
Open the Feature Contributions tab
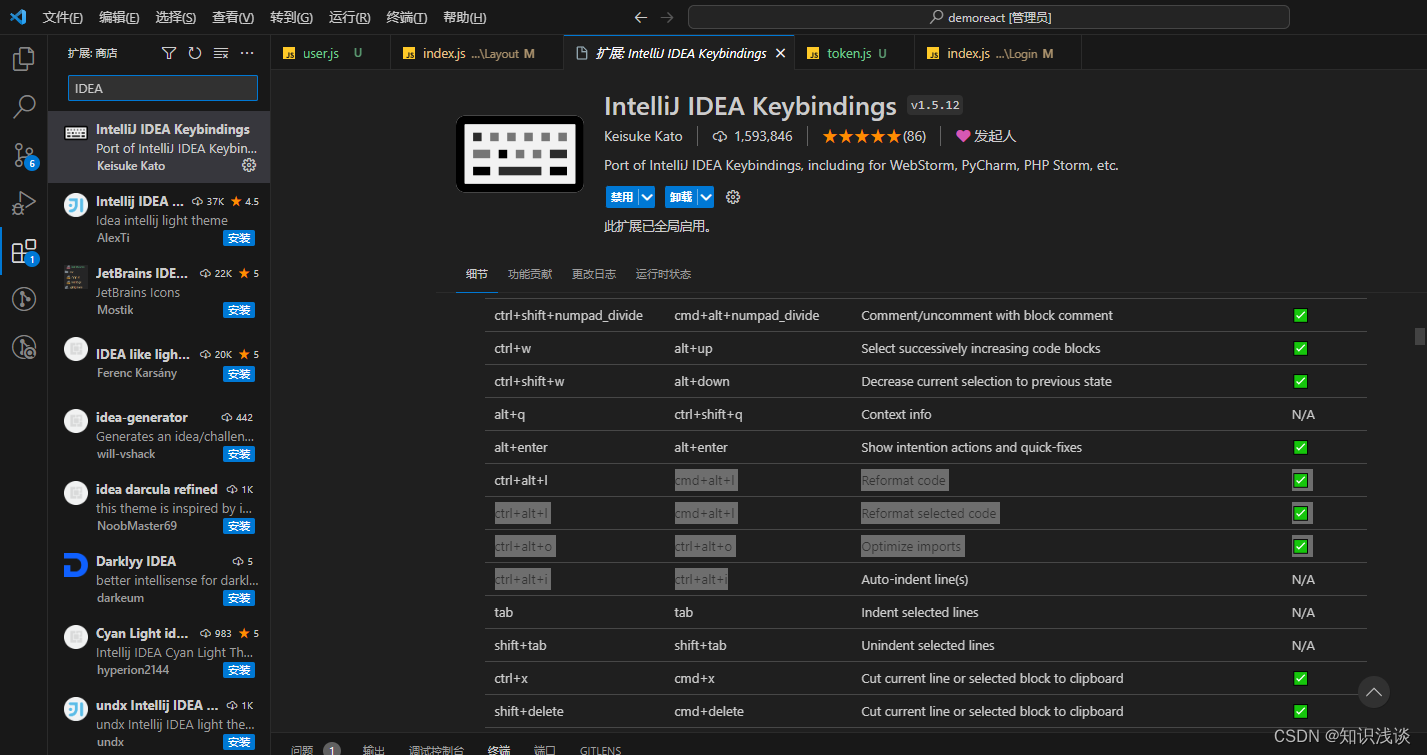tap(529, 274)
